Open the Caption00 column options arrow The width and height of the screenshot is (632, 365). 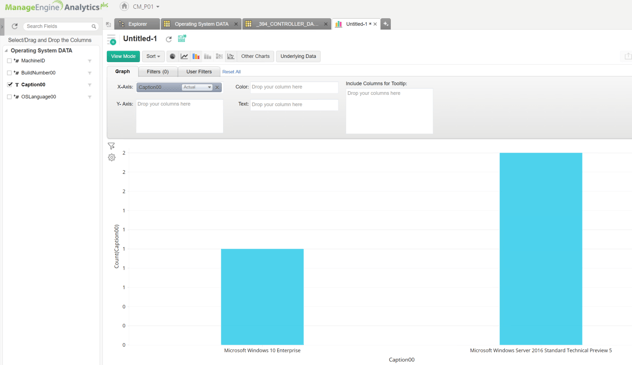click(x=89, y=85)
